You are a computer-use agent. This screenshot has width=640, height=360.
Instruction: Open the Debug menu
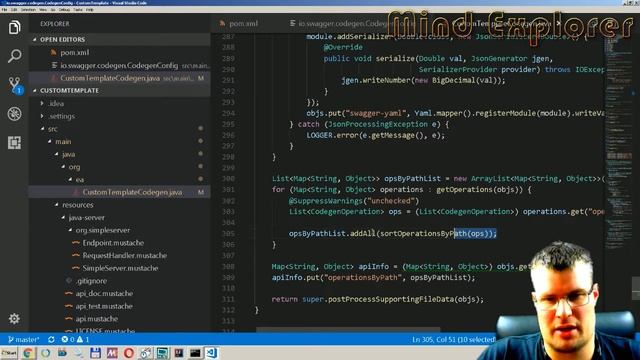tap(64, 9)
